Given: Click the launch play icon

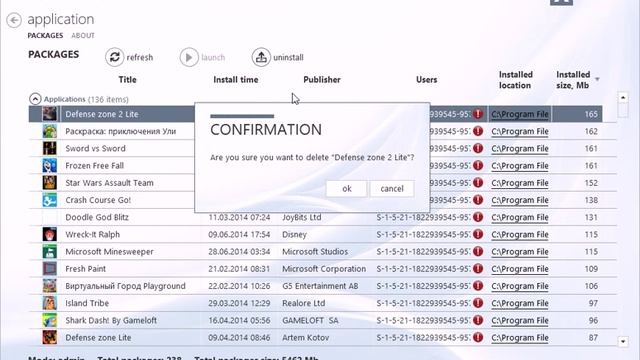Looking at the screenshot, I should [x=189, y=57].
